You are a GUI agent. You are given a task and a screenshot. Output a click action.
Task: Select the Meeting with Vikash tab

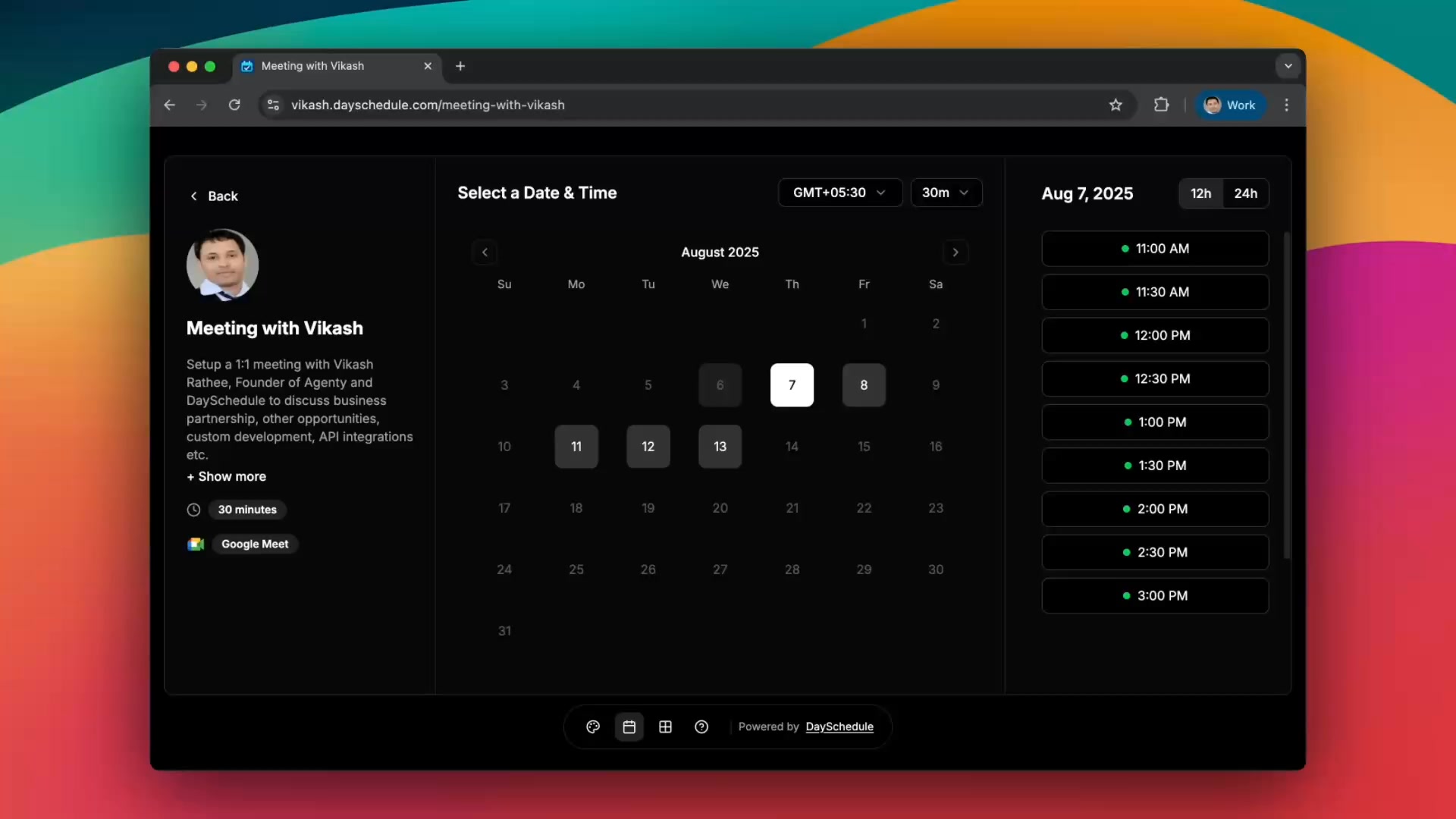(336, 66)
